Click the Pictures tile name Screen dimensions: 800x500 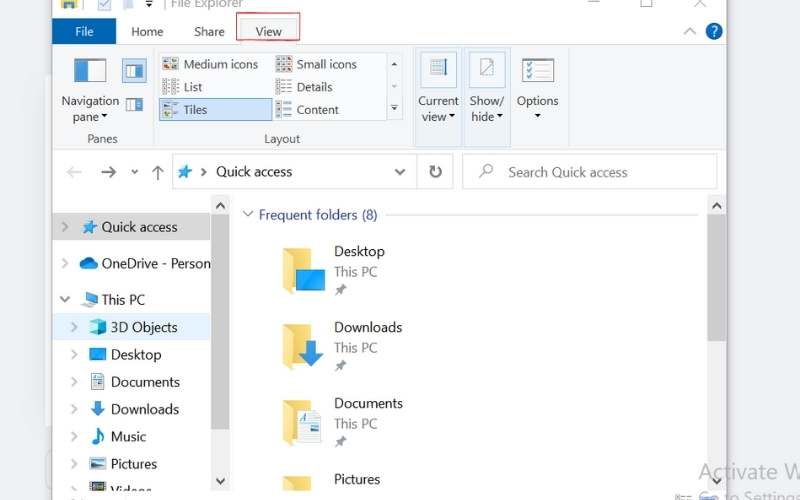click(x=357, y=480)
